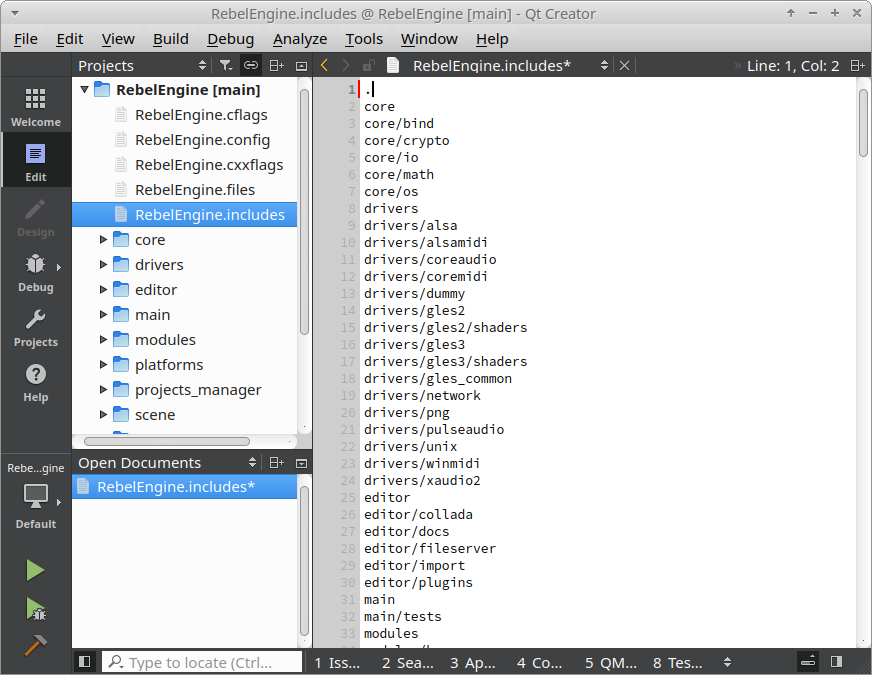
Task: Open the Edit menu
Action: (x=70, y=39)
